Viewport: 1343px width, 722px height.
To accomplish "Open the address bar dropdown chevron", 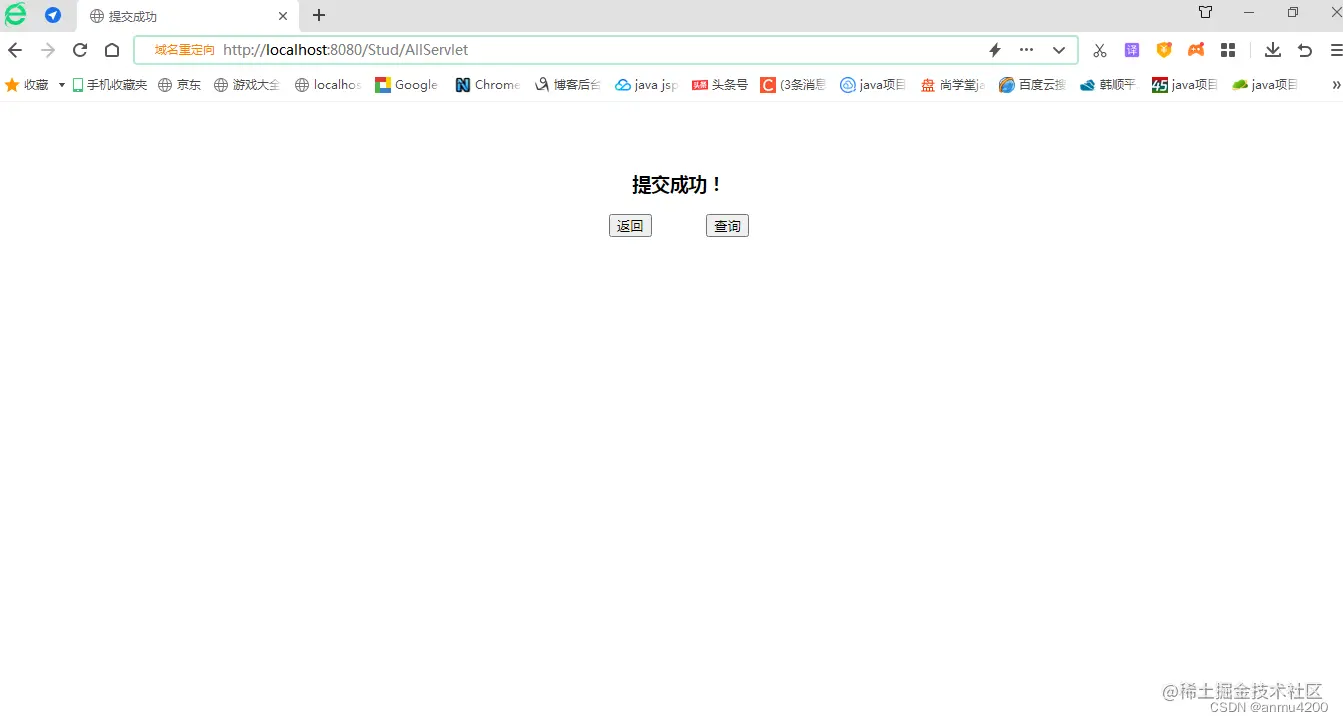I will pos(1059,49).
